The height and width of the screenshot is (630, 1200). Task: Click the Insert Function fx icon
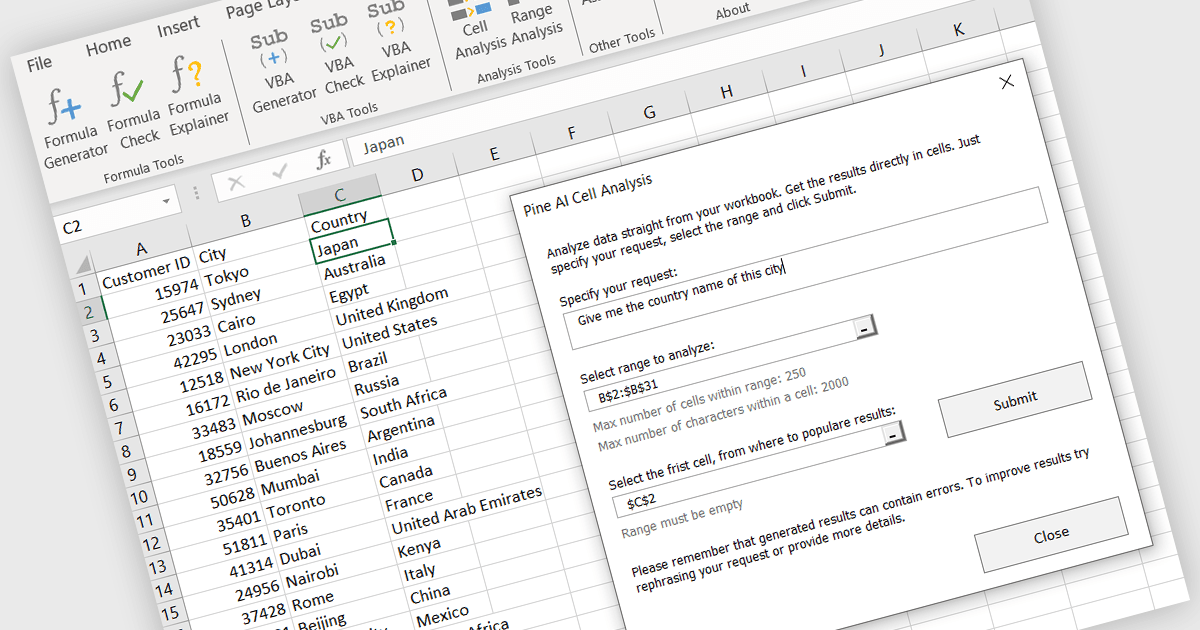coord(323,160)
